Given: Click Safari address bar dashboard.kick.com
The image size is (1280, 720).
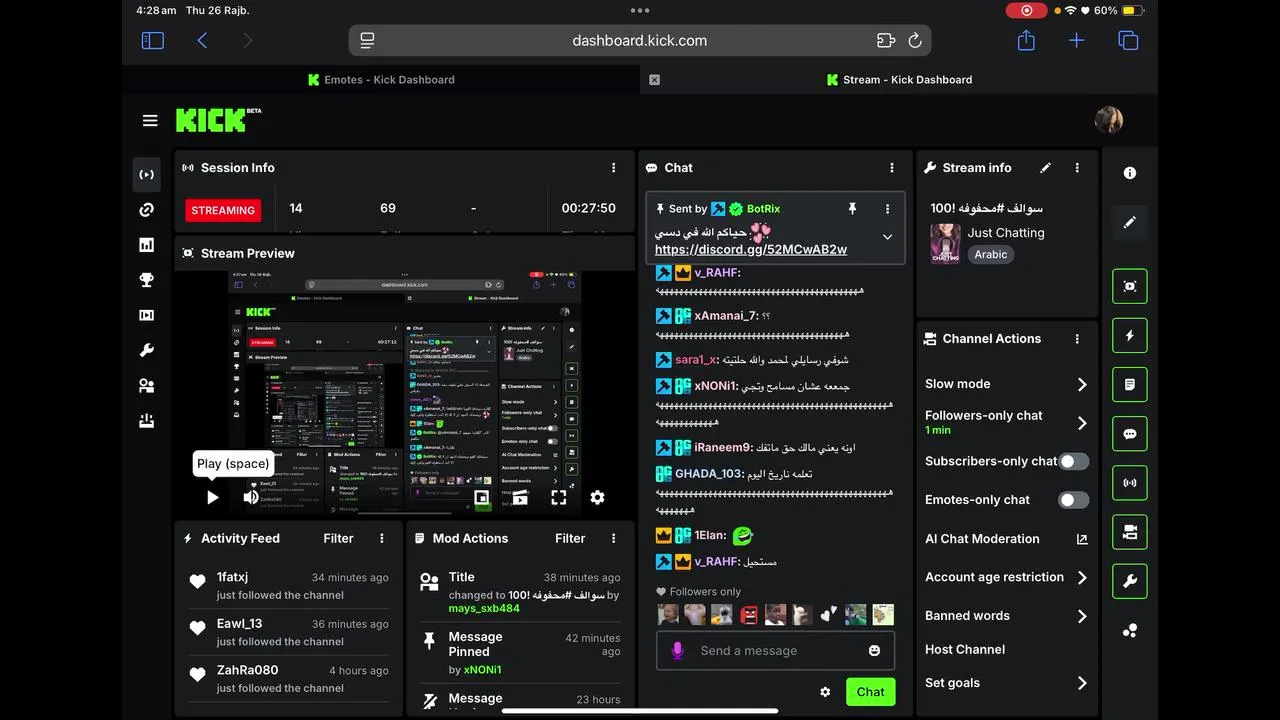Looking at the screenshot, I should (x=640, y=41).
